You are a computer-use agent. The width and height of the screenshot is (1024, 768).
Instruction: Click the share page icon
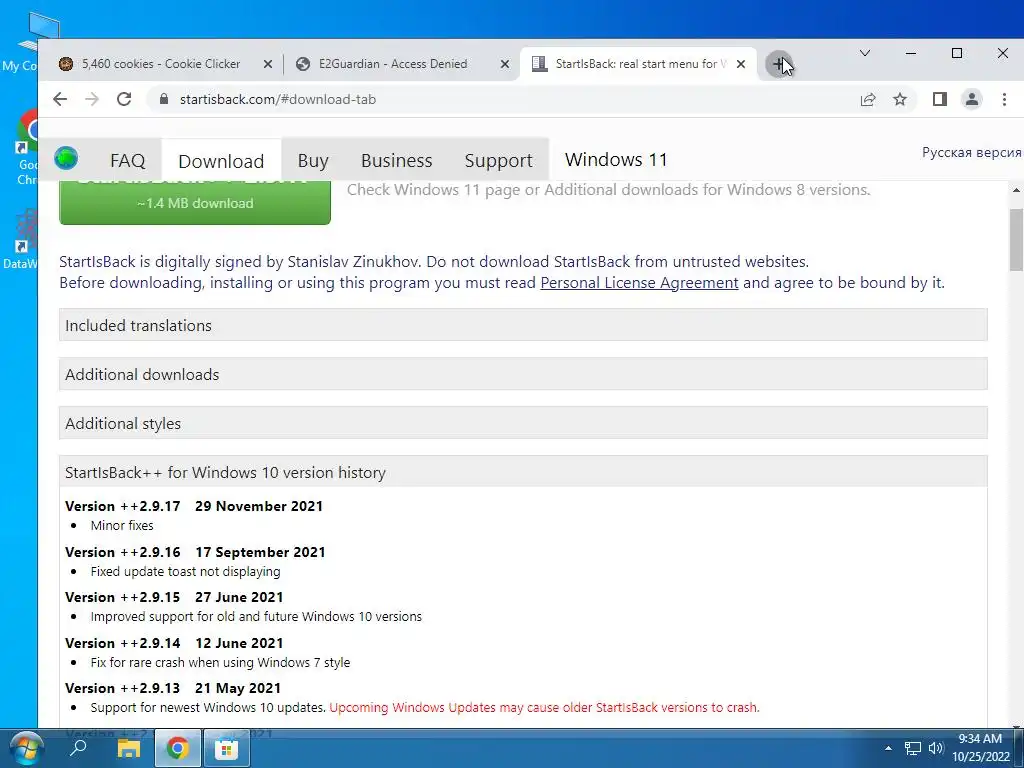click(x=868, y=99)
